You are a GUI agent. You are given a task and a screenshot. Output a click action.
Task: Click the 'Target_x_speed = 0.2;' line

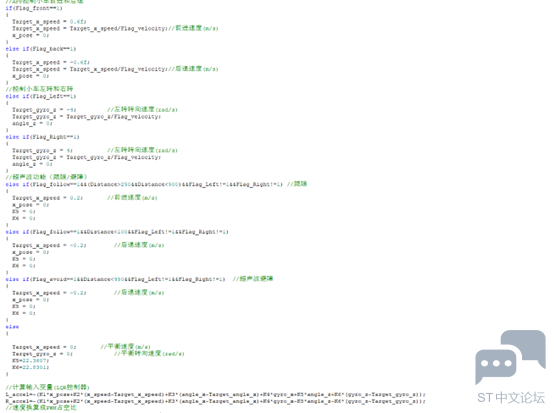(48, 198)
